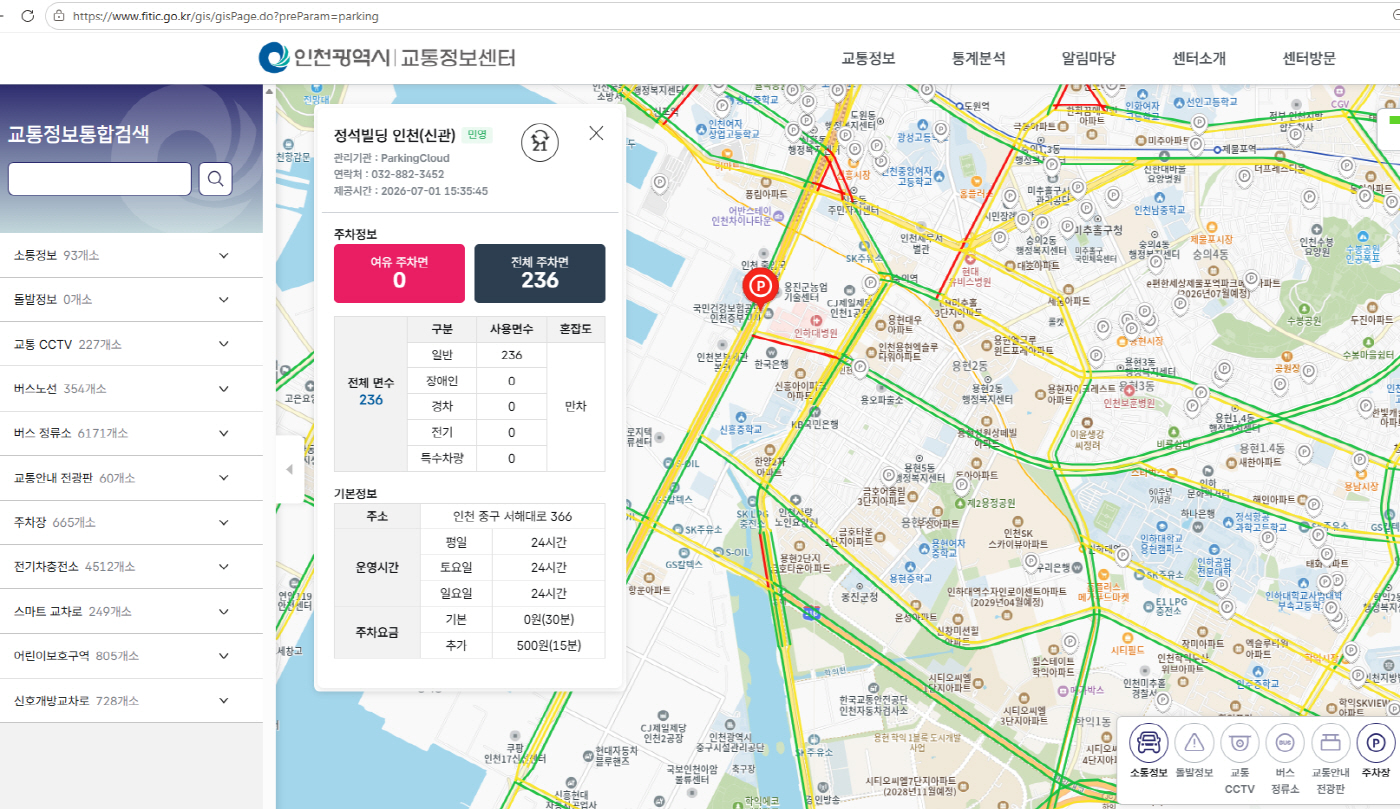Viewport: 1400px width, 809px height.
Task: Toggle 돌발정보 incident layer icon
Action: pyautogui.click(x=1194, y=743)
